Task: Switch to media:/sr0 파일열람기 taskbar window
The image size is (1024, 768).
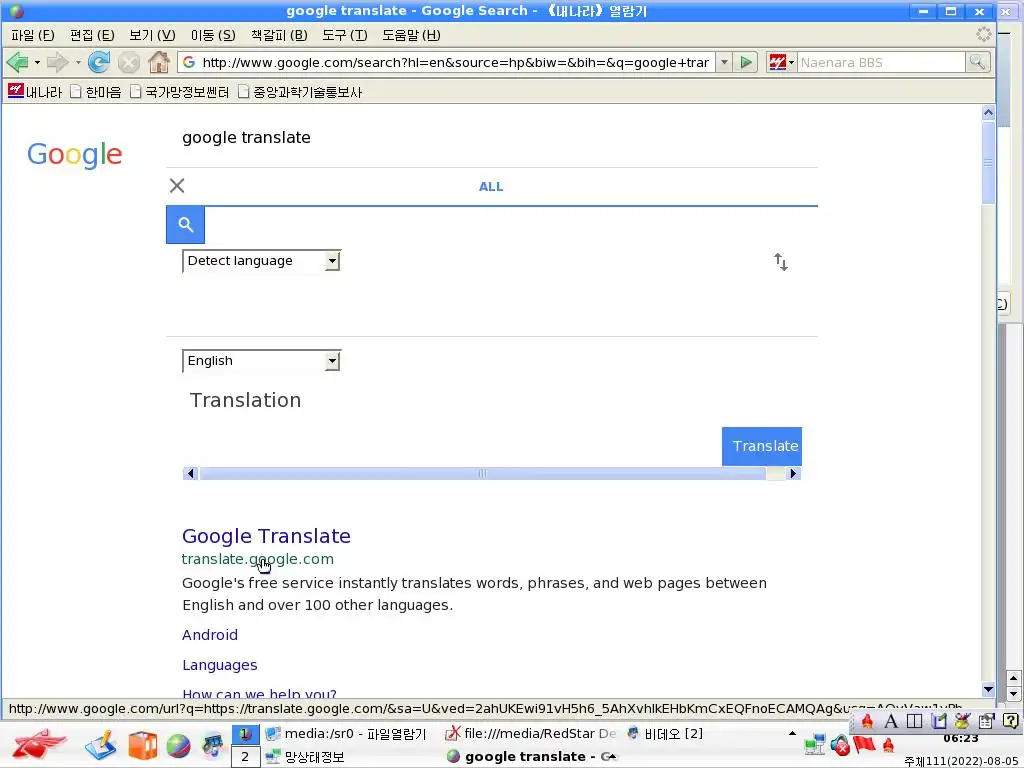Action: (x=346, y=734)
